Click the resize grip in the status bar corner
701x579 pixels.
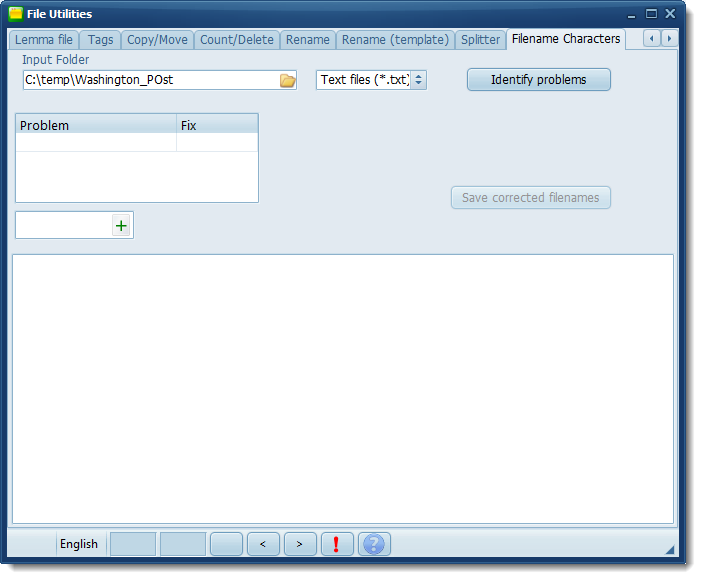tap(669, 550)
